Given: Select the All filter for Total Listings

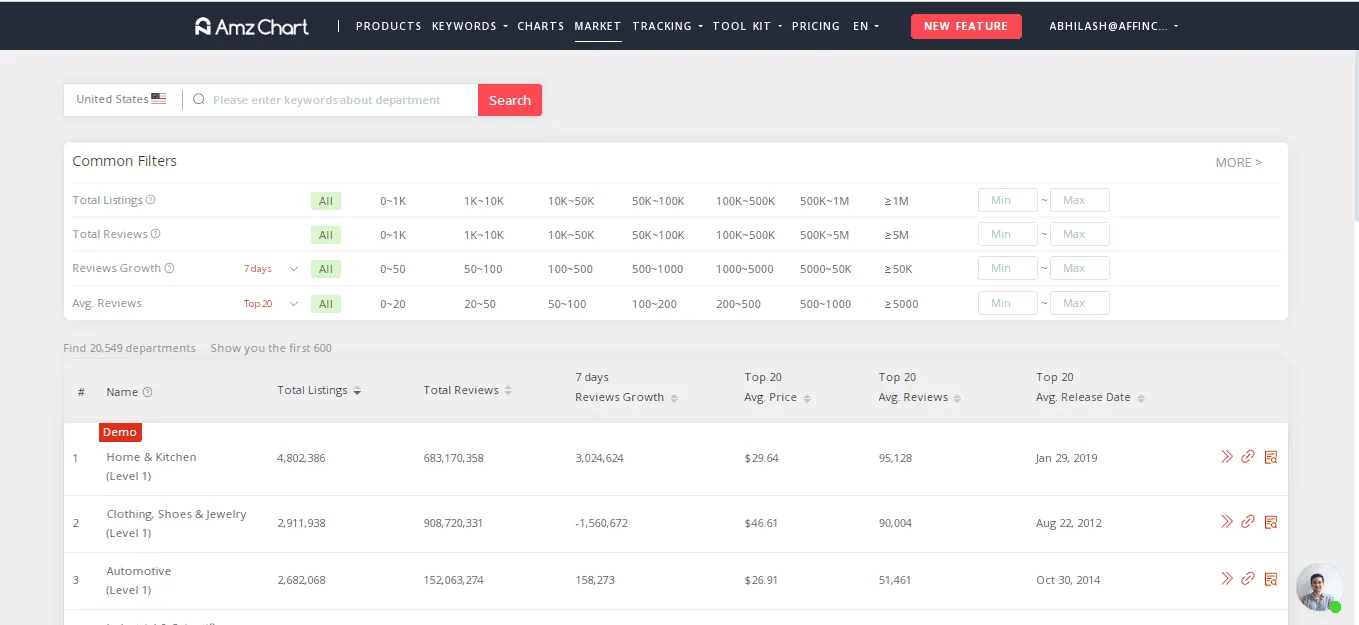Looking at the screenshot, I should 325,200.
